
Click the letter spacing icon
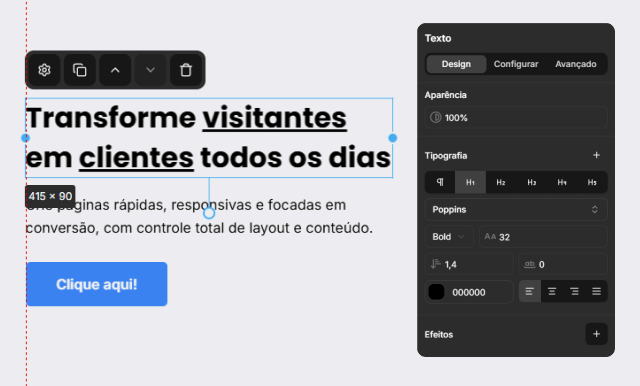click(x=529, y=264)
